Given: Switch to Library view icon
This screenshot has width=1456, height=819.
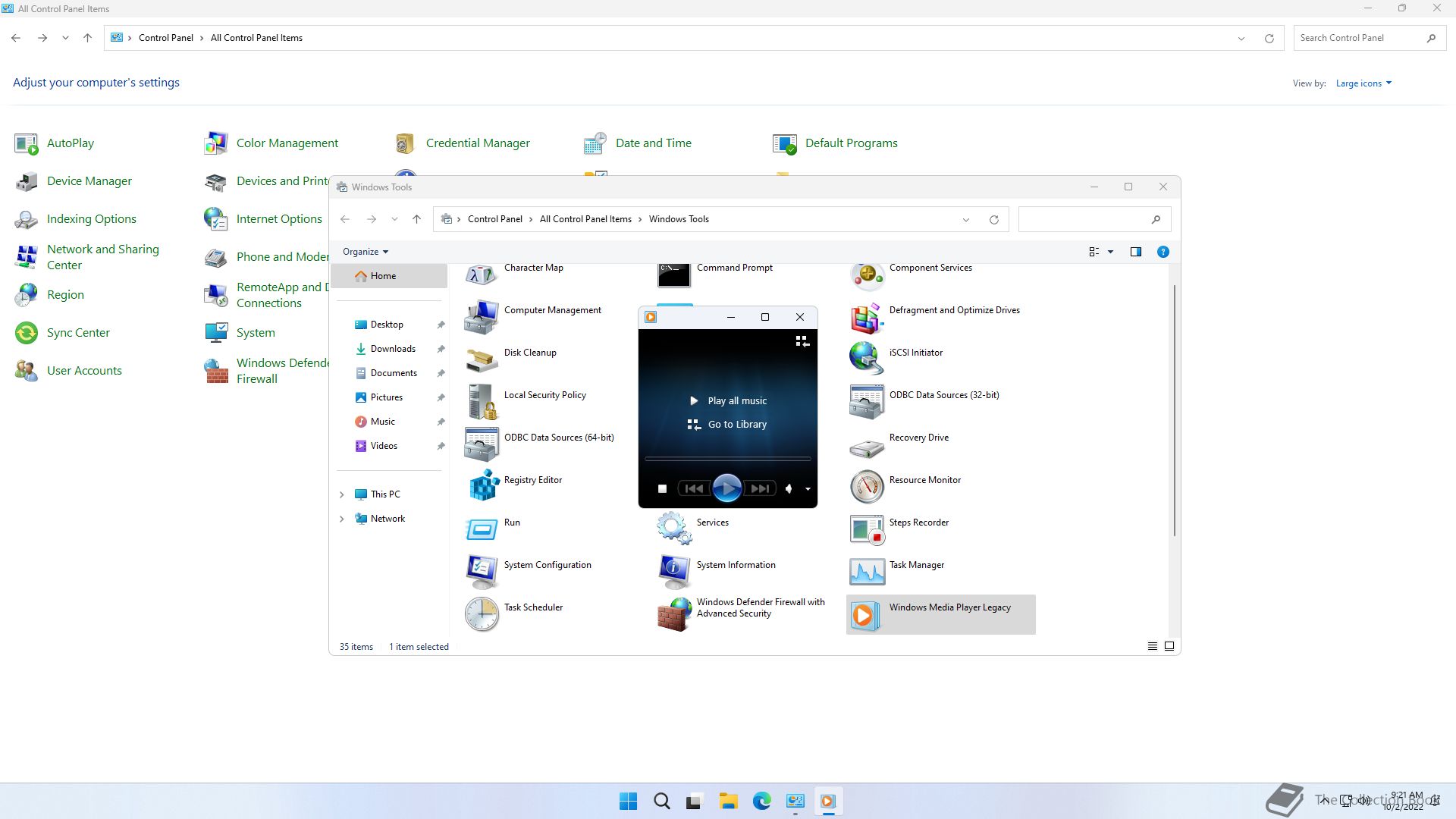Looking at the screenshot, I should click(802, 341).
